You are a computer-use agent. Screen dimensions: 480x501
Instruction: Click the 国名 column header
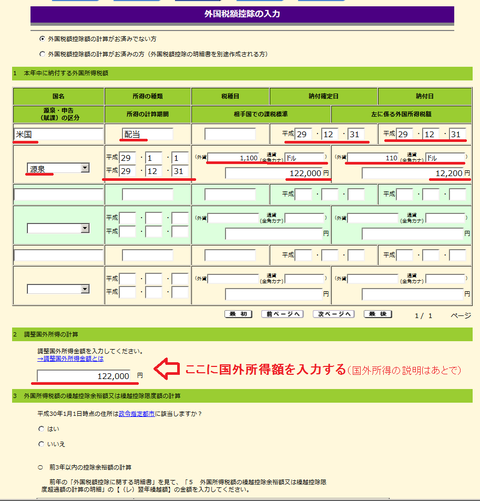point(58,96)
